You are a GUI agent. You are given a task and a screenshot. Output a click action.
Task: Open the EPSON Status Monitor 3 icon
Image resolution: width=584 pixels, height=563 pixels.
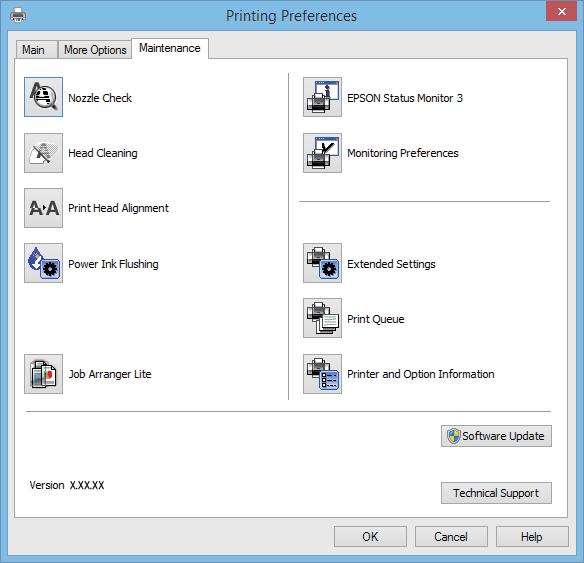tap(323, 97)
